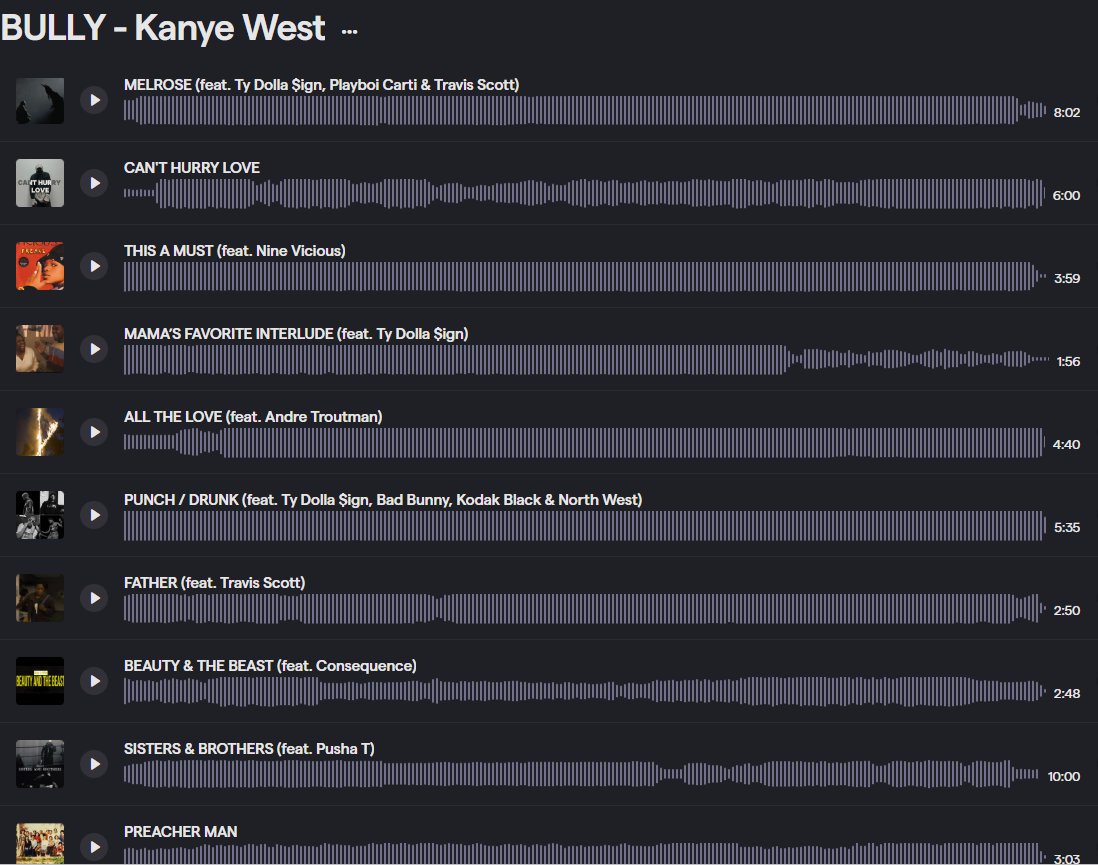Play ALL THE LOVE track
The height and width of the screenshot is (865, 1098).
[94, 432]
